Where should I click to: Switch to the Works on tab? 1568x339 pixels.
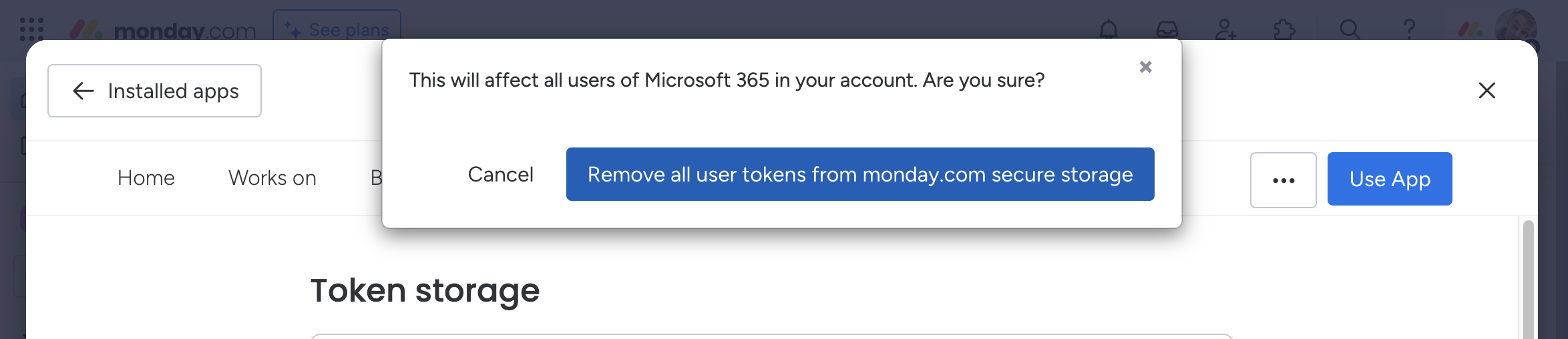[272, 178]
